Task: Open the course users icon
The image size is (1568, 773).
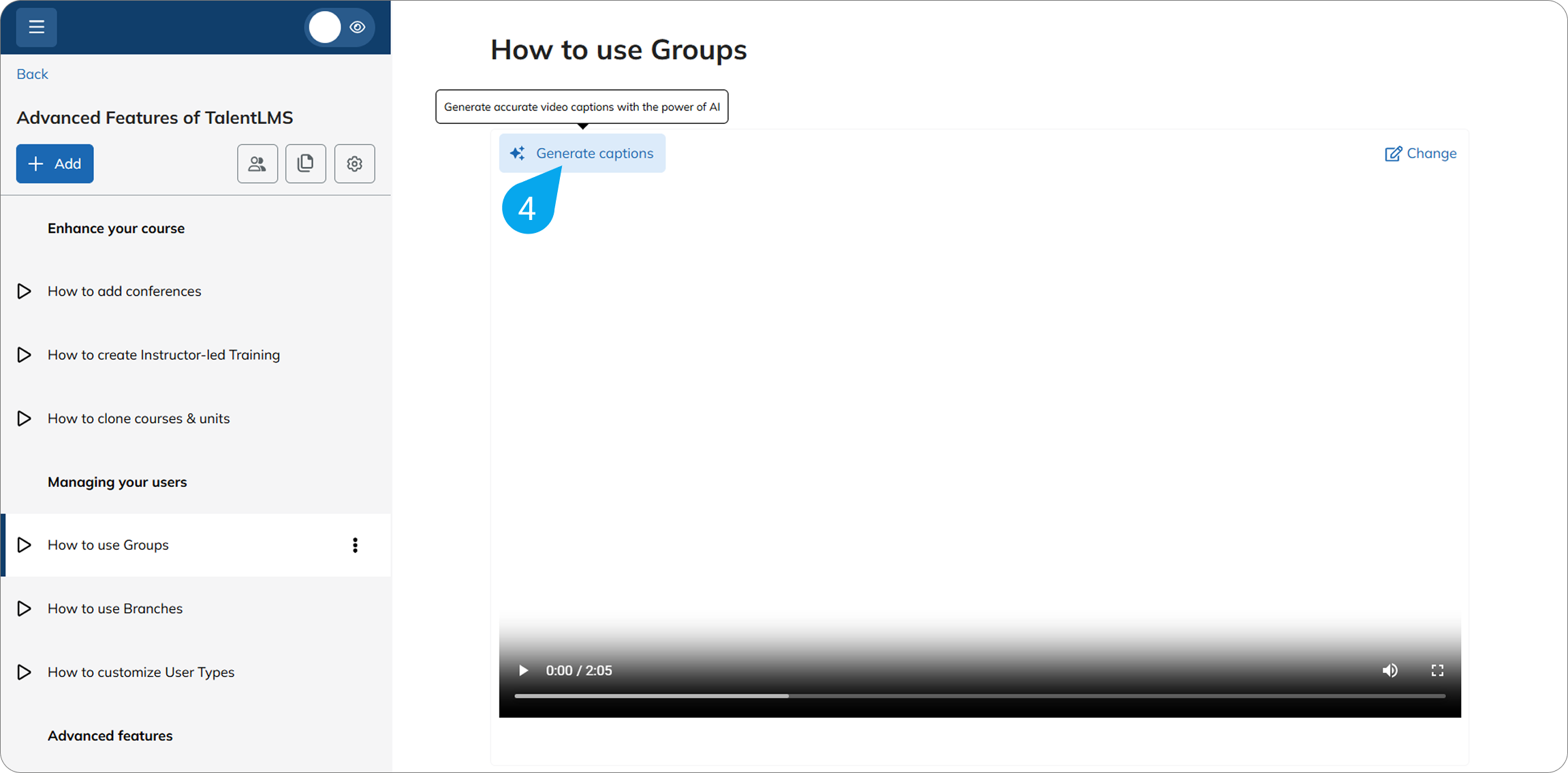Action: coord(257,163)
